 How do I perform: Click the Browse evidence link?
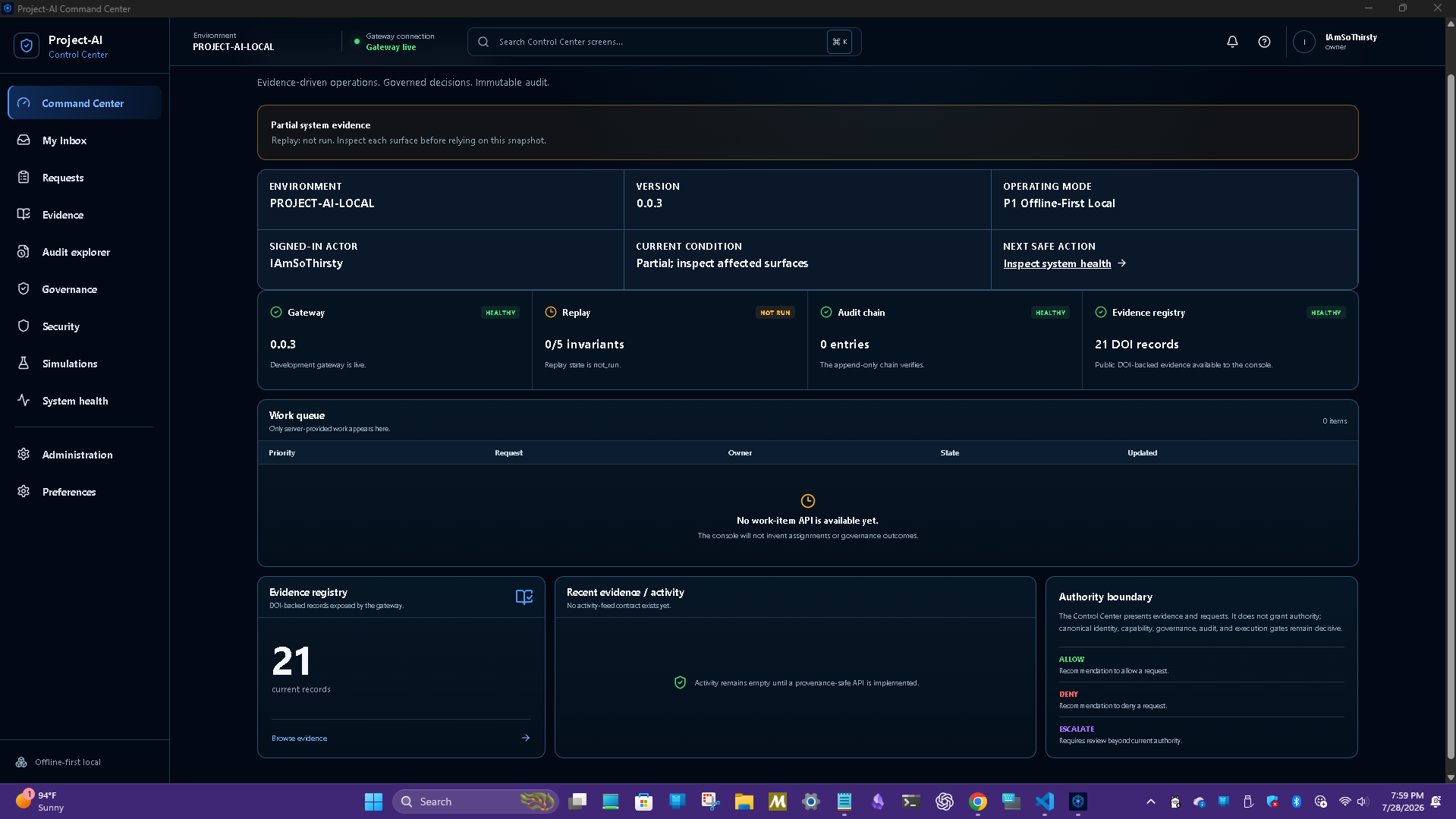[x=299, y=738]
